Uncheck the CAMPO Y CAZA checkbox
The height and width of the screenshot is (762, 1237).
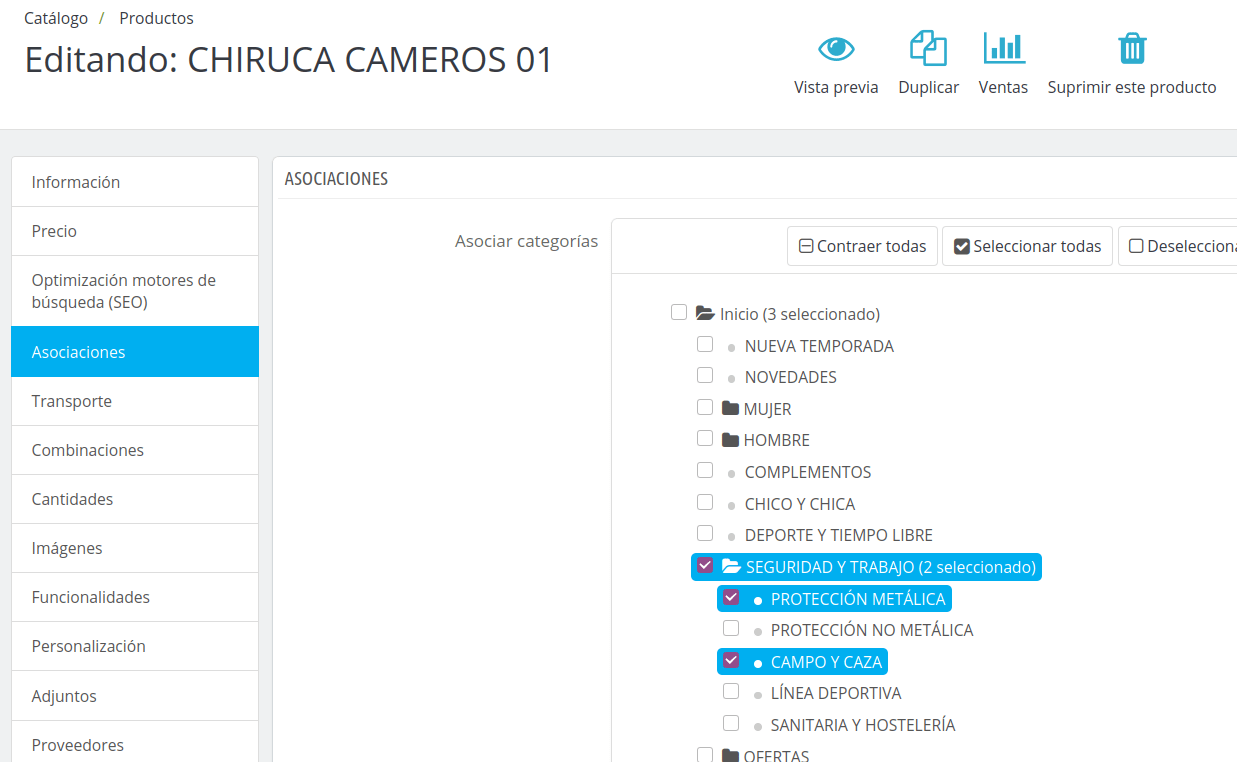click(x=731, y=660)
